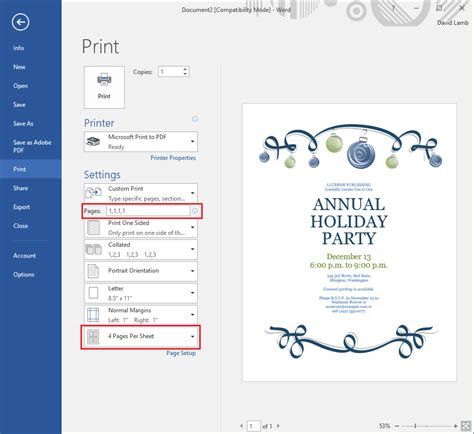Screen dimensions: 474x434
Task: Open Printer Properties link
Action: click(173, 158)
